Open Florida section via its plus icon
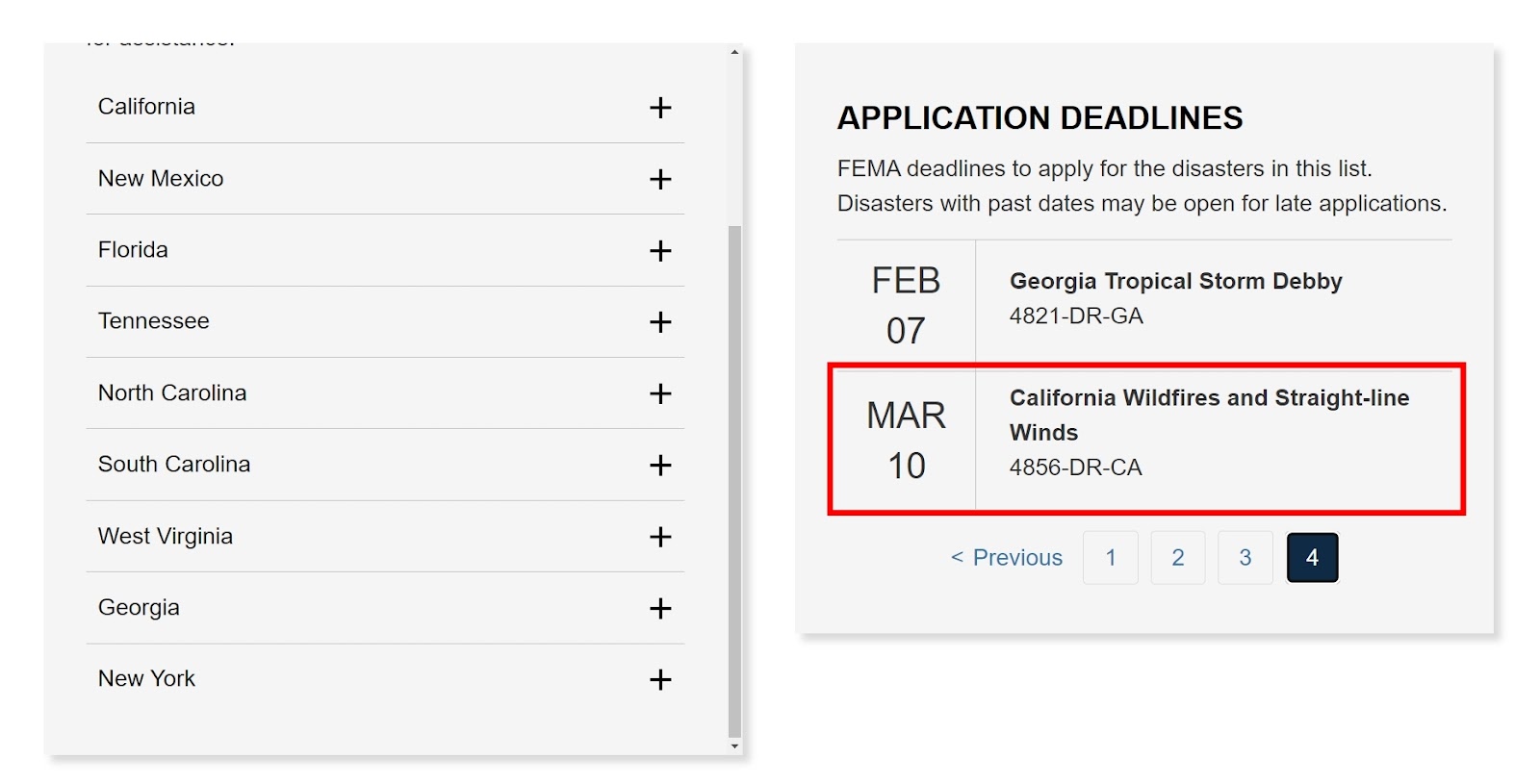This screenshot has width=1540, height=784. (659, 251)
